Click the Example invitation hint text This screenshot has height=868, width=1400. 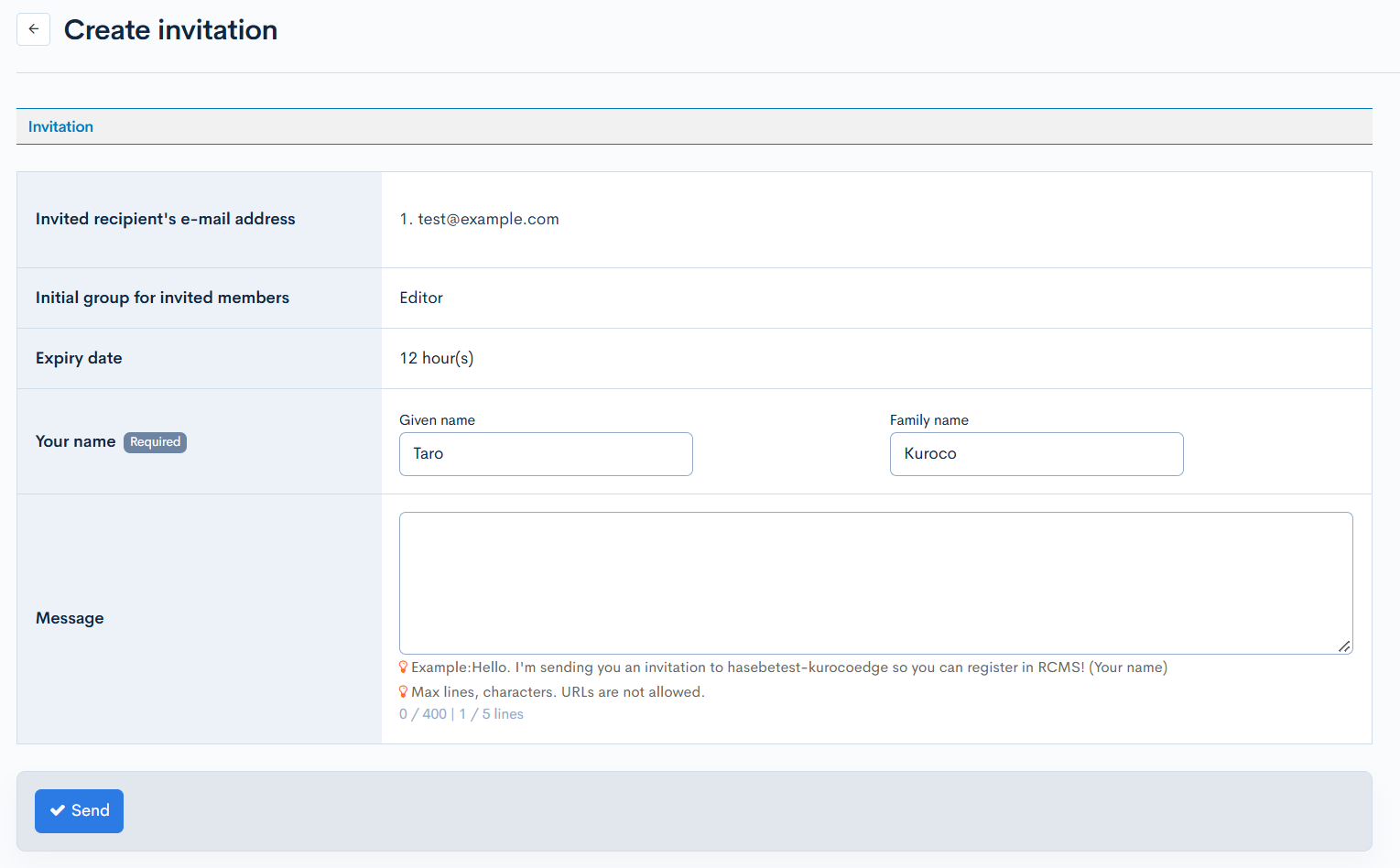click(x=789, y=667)
